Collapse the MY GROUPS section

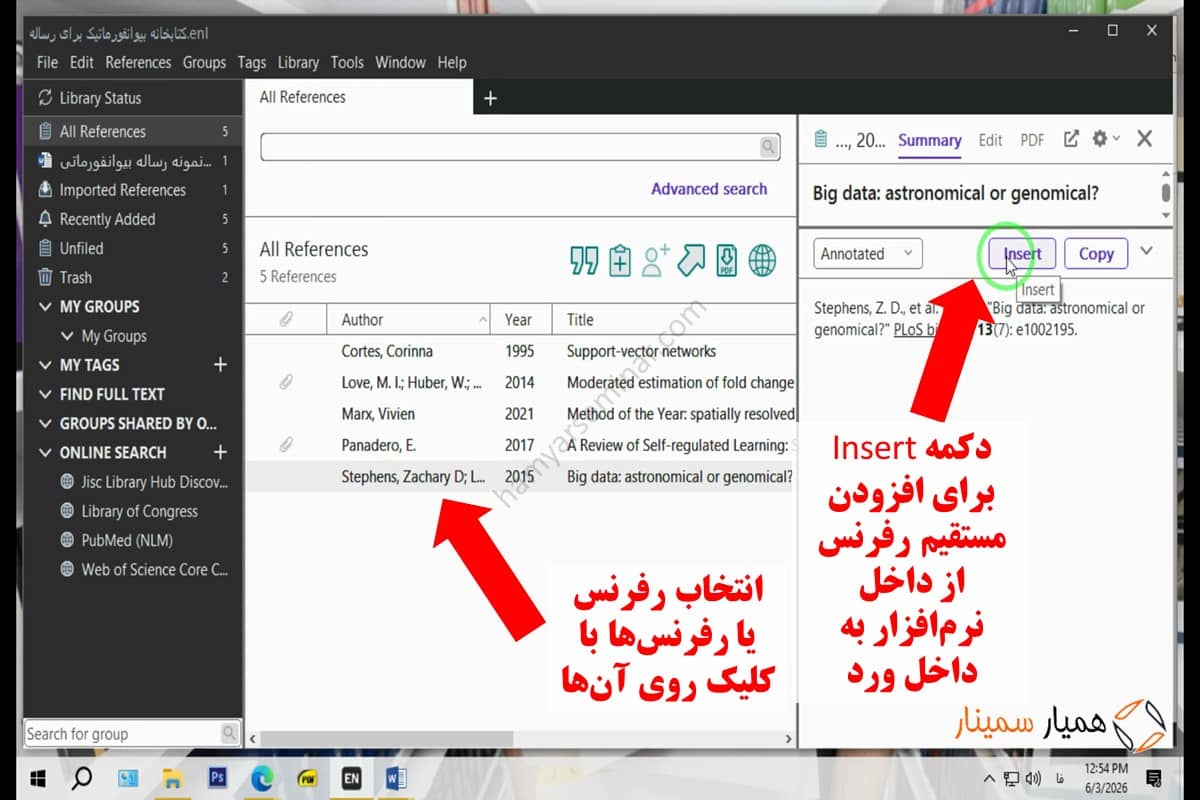(x=44, y=307)
